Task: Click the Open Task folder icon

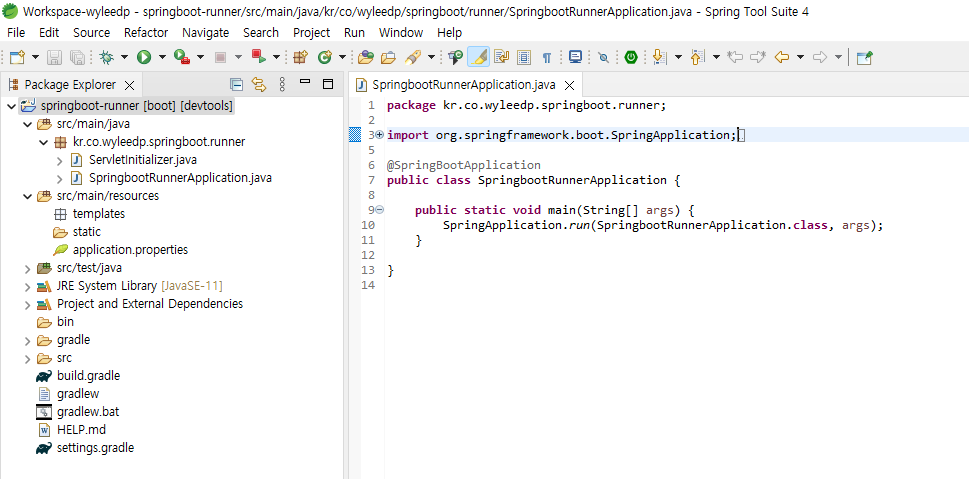Action: click(388, 57)
